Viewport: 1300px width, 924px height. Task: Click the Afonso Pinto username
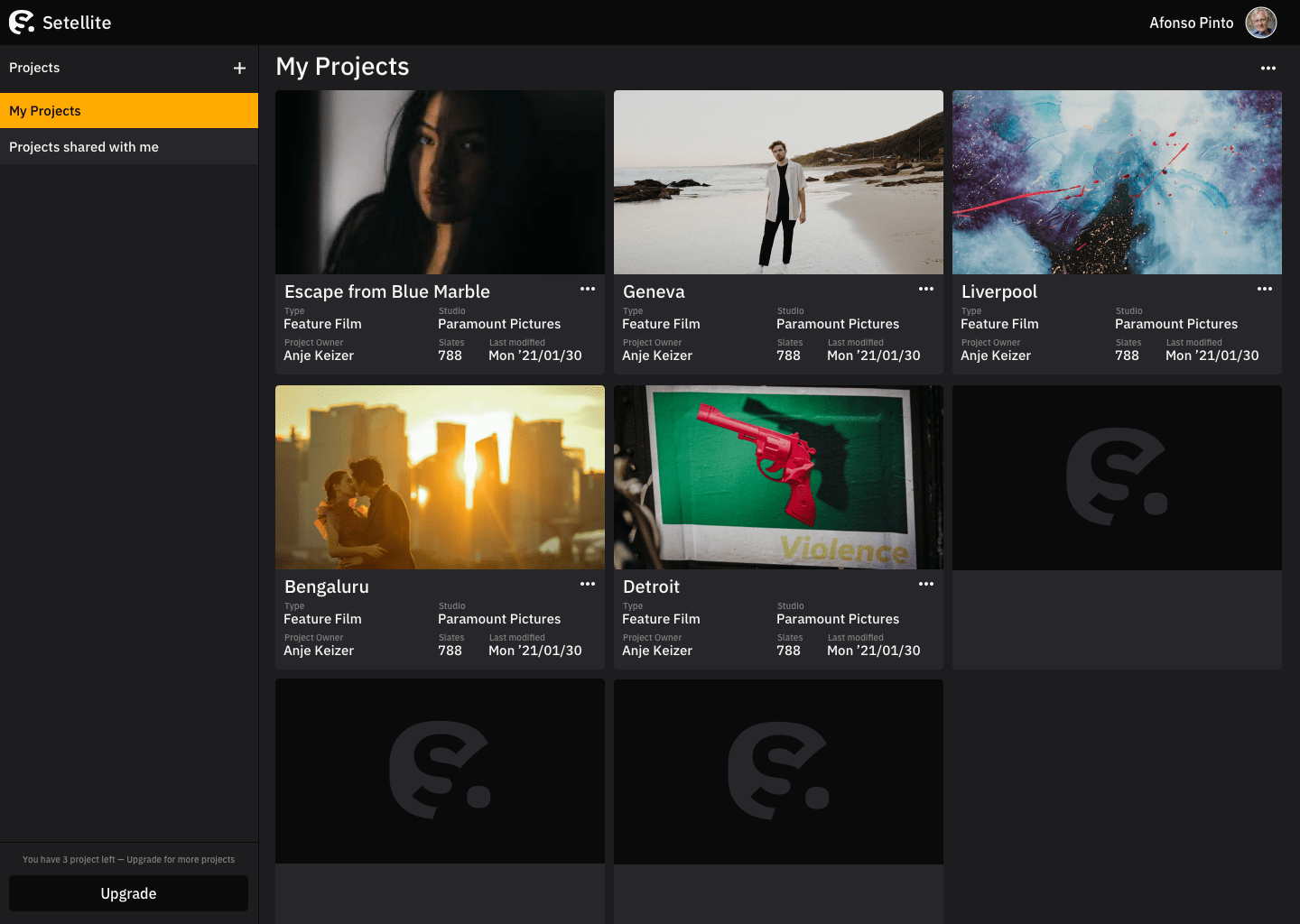click(x=1191, y=23)
